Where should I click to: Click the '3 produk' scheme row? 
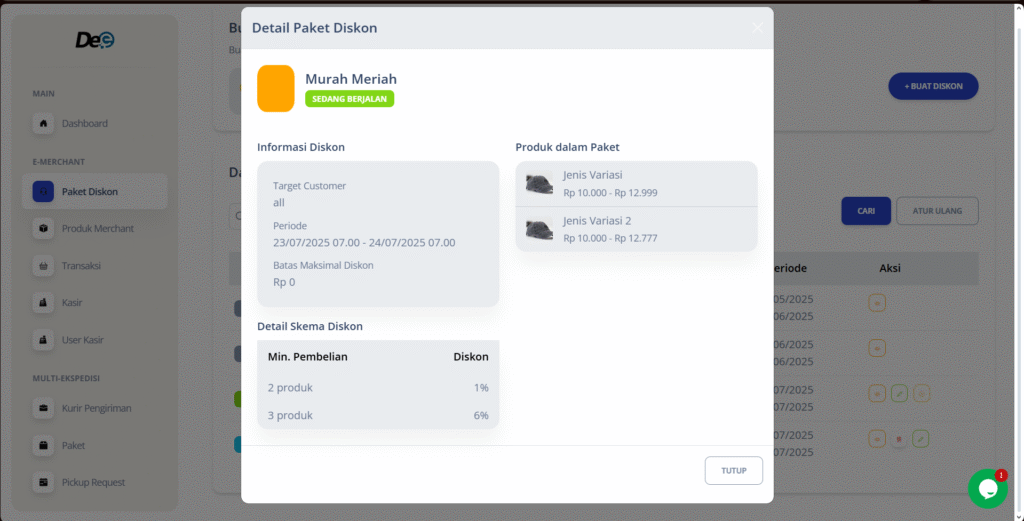pyautogui.click(x=378, y=415)
